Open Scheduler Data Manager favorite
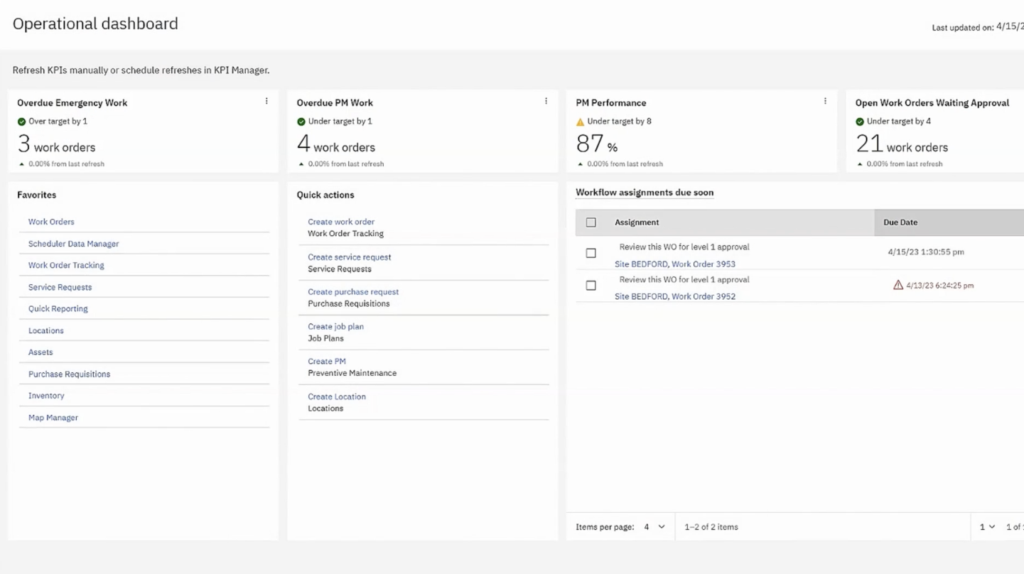 click(x=73, y=244)
